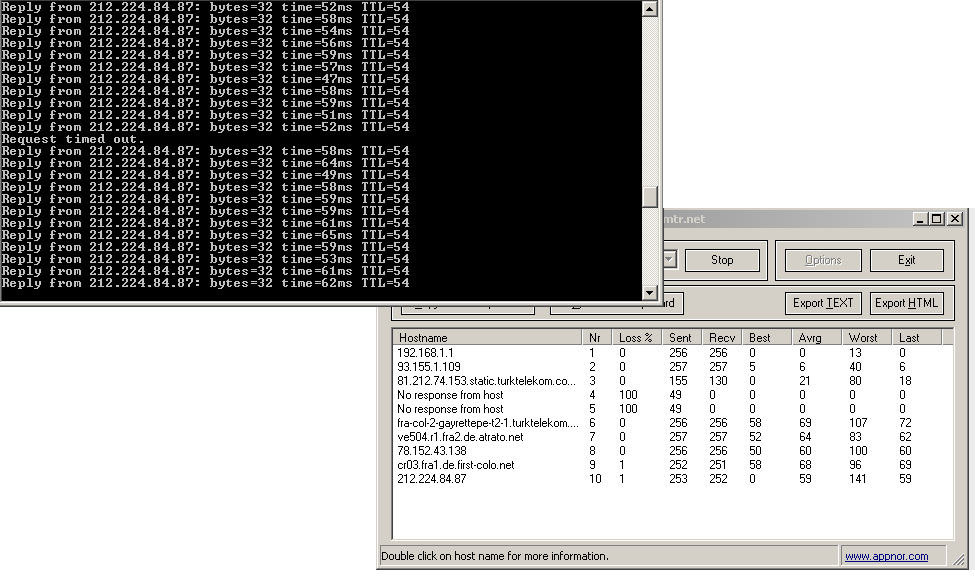
Task: Click the Exit button in WinMTR
Action: click(907, 260)
